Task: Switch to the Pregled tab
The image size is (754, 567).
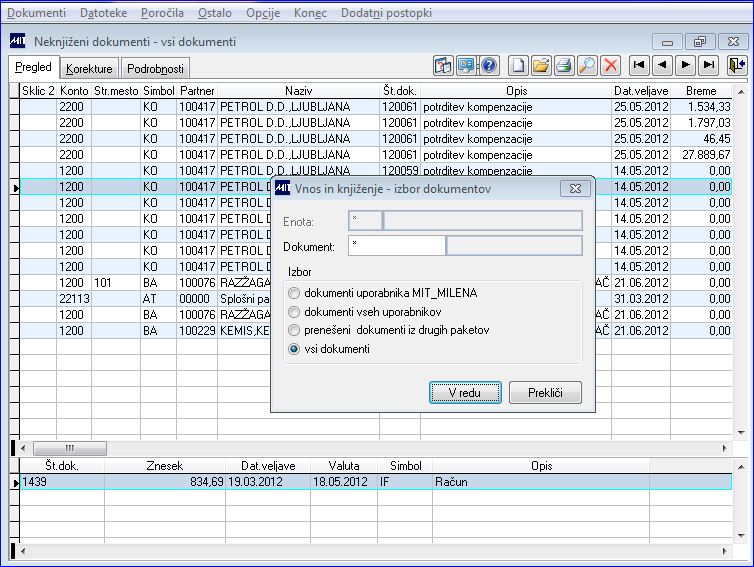Action: coord(33,67)
